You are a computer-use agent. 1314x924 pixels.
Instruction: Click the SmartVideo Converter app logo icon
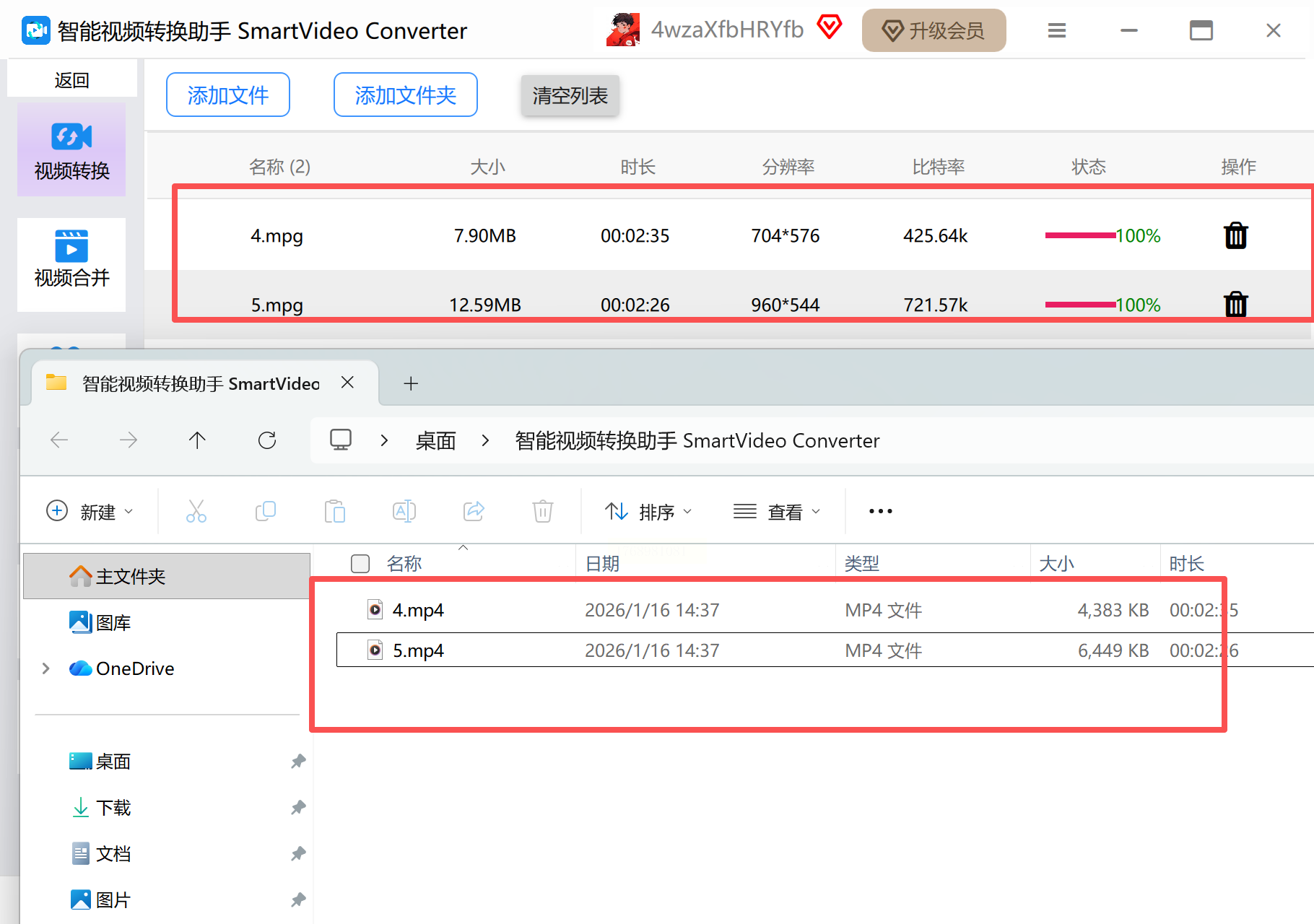pos(35,30)
